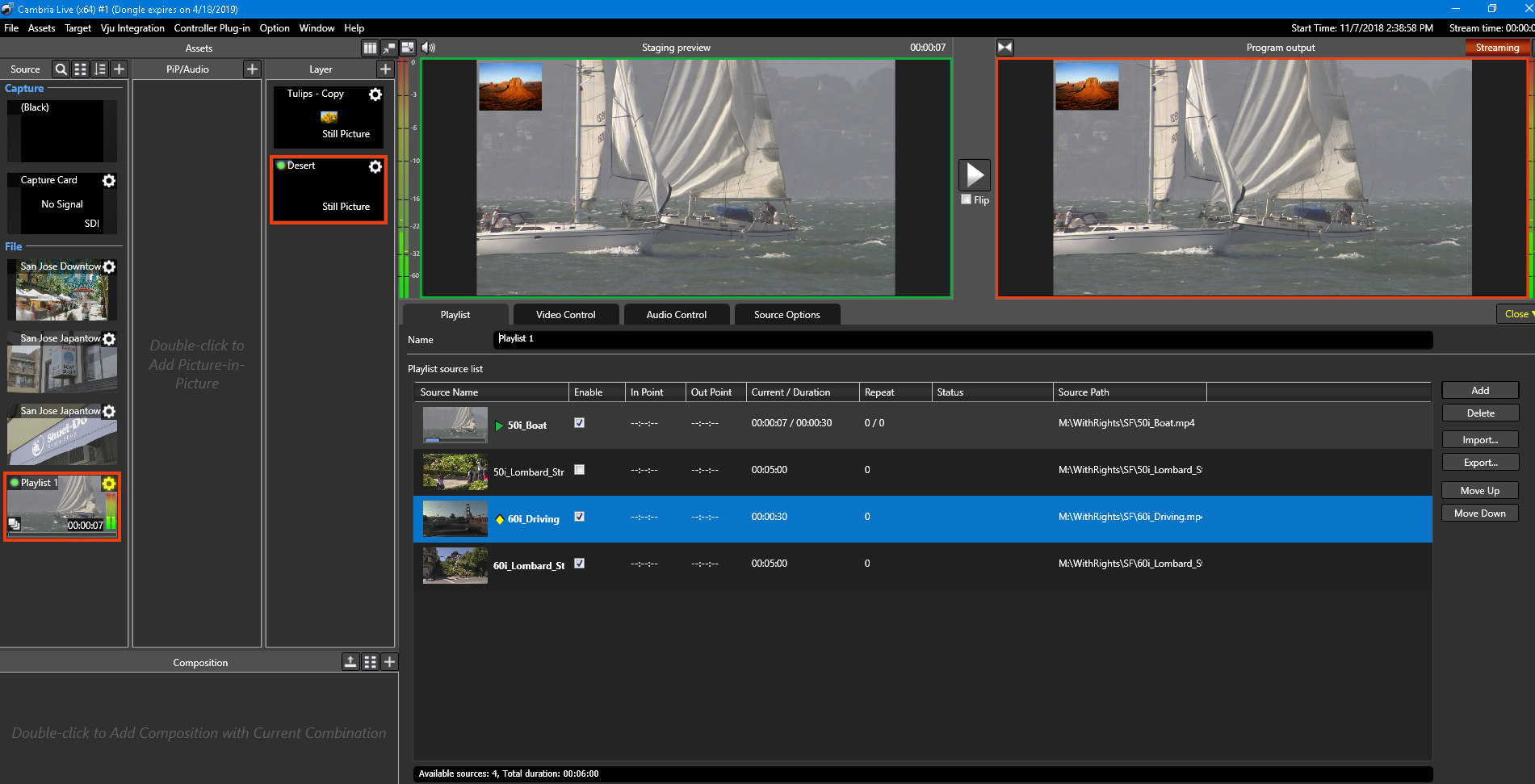Open Capture Card settings gear

(109, 181)
